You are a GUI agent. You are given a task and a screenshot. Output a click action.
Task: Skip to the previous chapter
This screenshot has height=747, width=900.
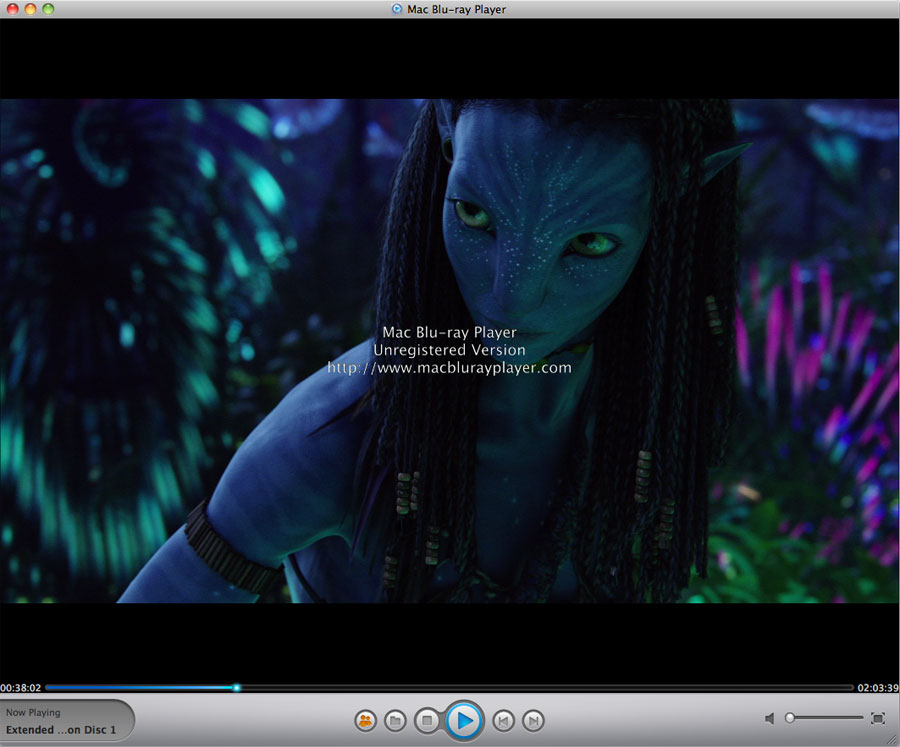pos(504,720)
